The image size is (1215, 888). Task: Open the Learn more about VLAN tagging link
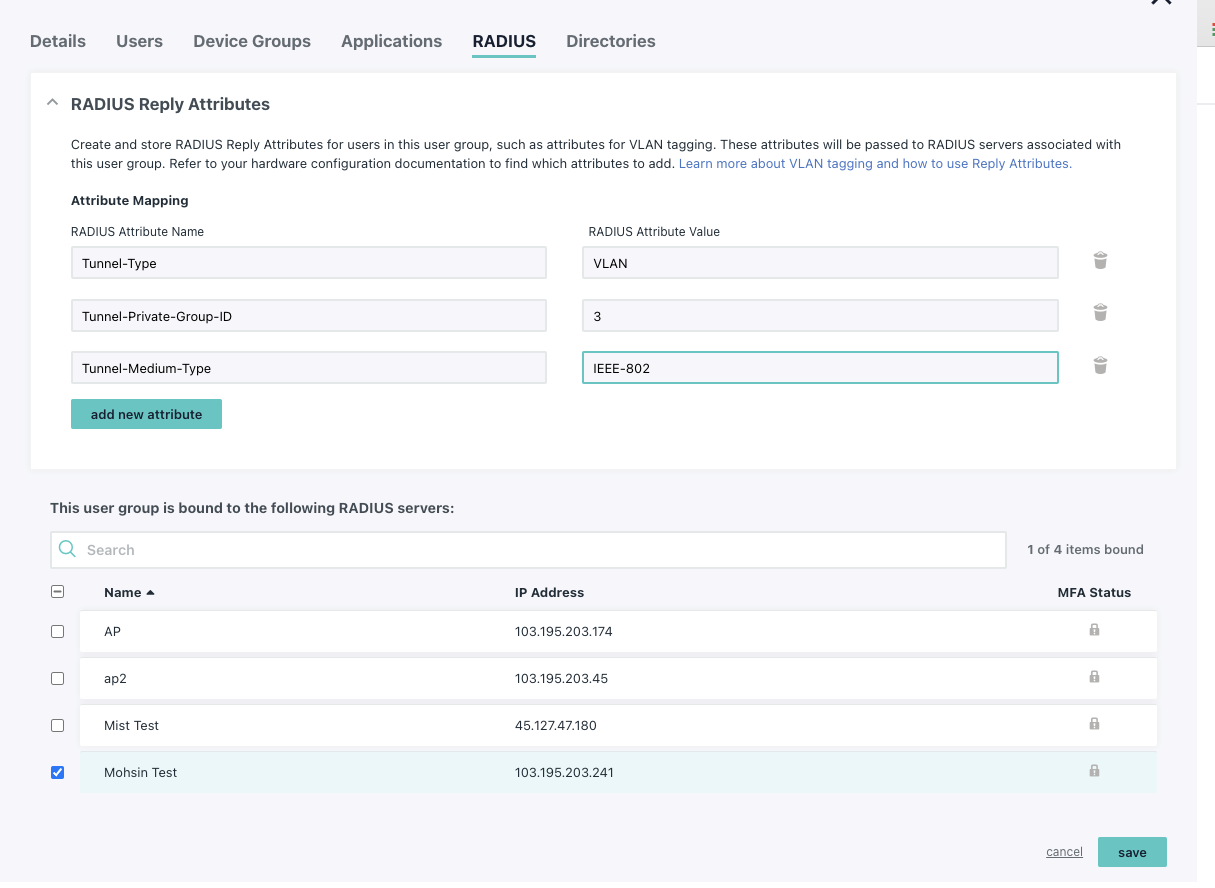[875, 163]
